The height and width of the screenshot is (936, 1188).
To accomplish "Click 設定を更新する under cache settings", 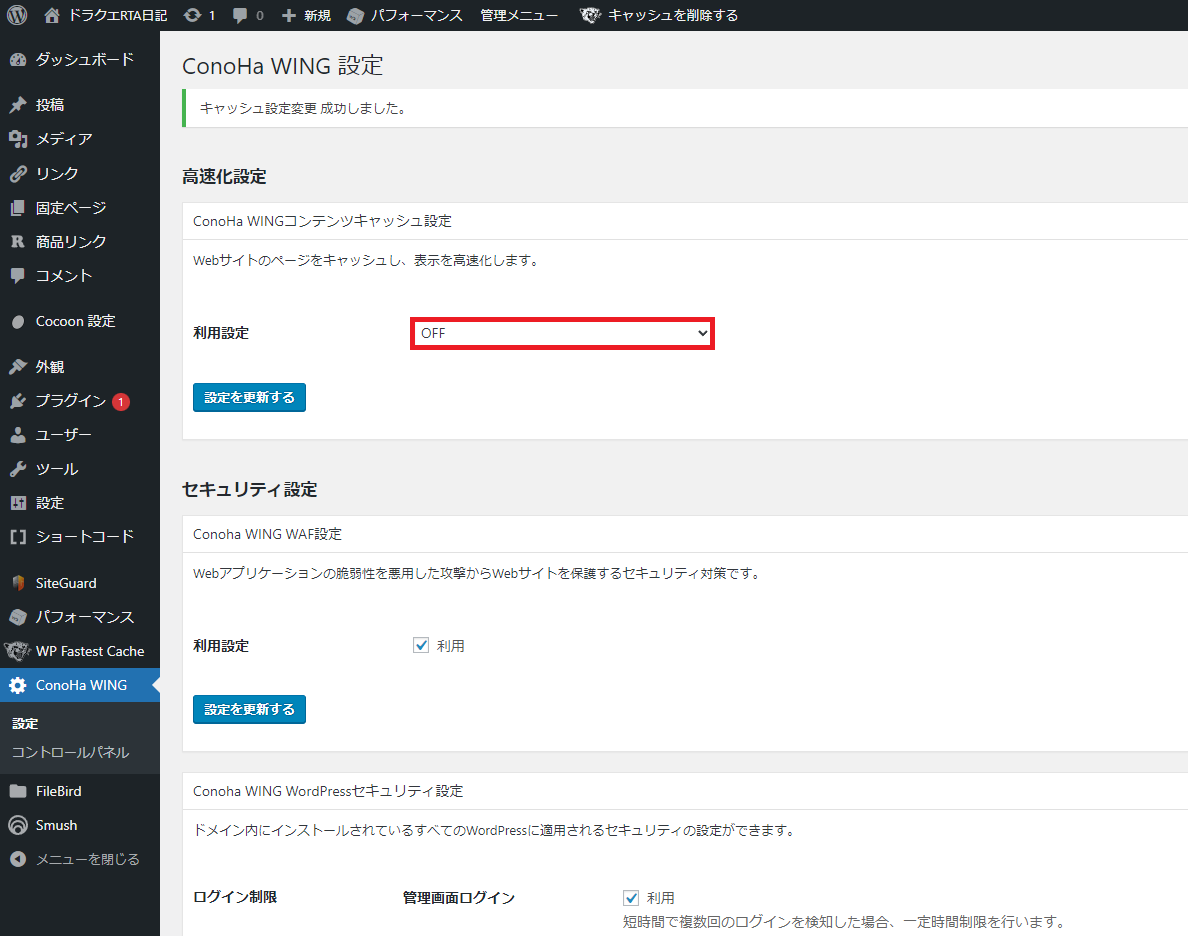I will pyautogui.click(x=249, y=397).
